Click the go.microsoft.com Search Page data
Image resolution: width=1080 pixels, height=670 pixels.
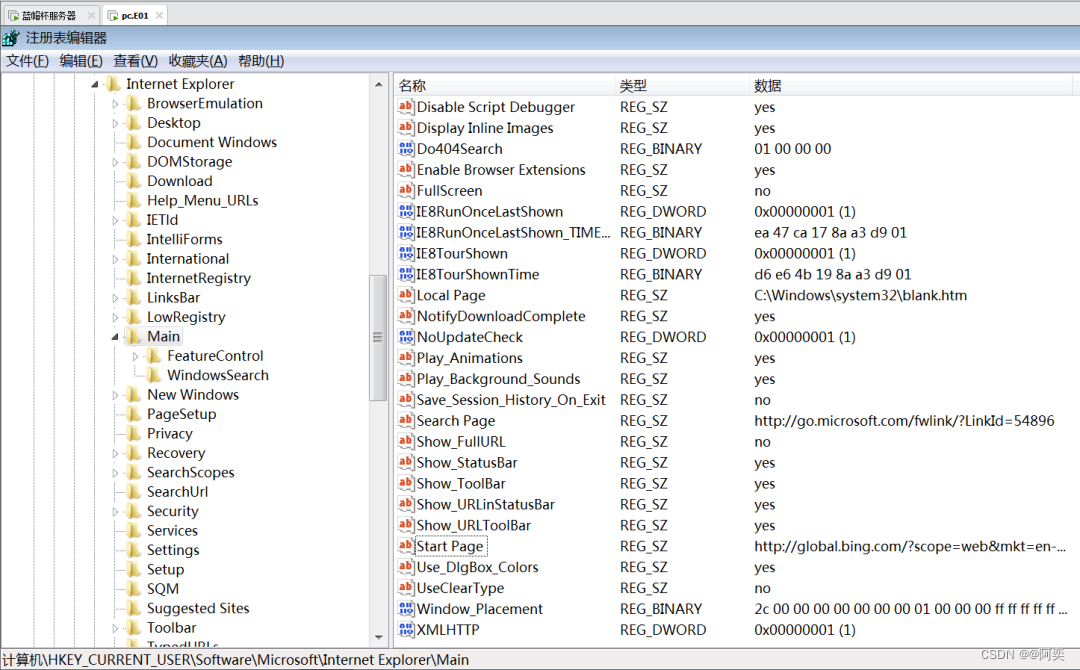[x=904, y=420]
